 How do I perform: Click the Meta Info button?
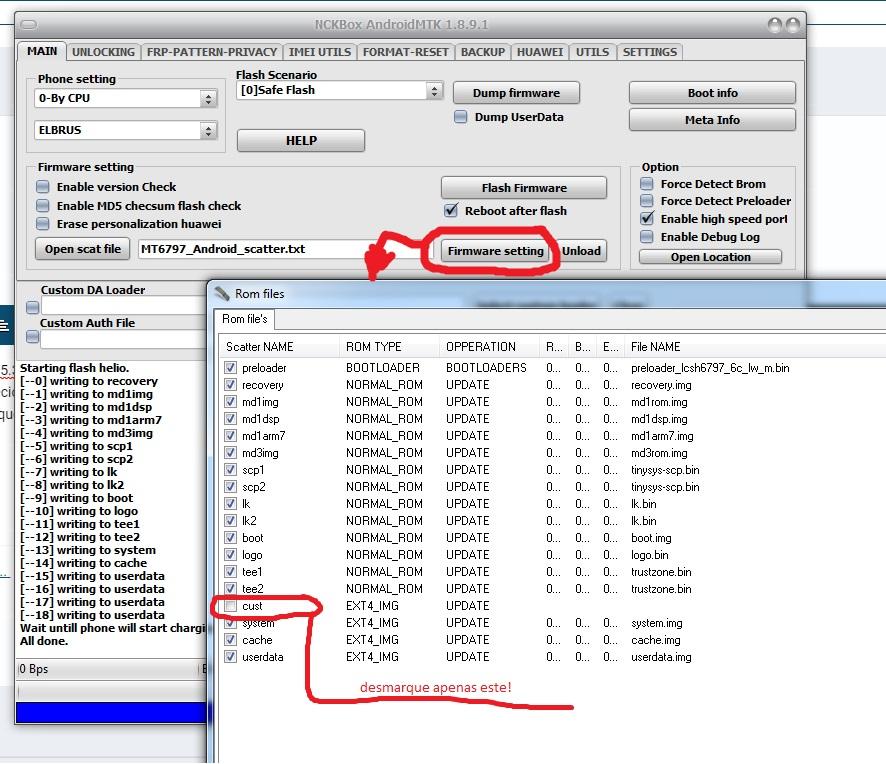712,120
